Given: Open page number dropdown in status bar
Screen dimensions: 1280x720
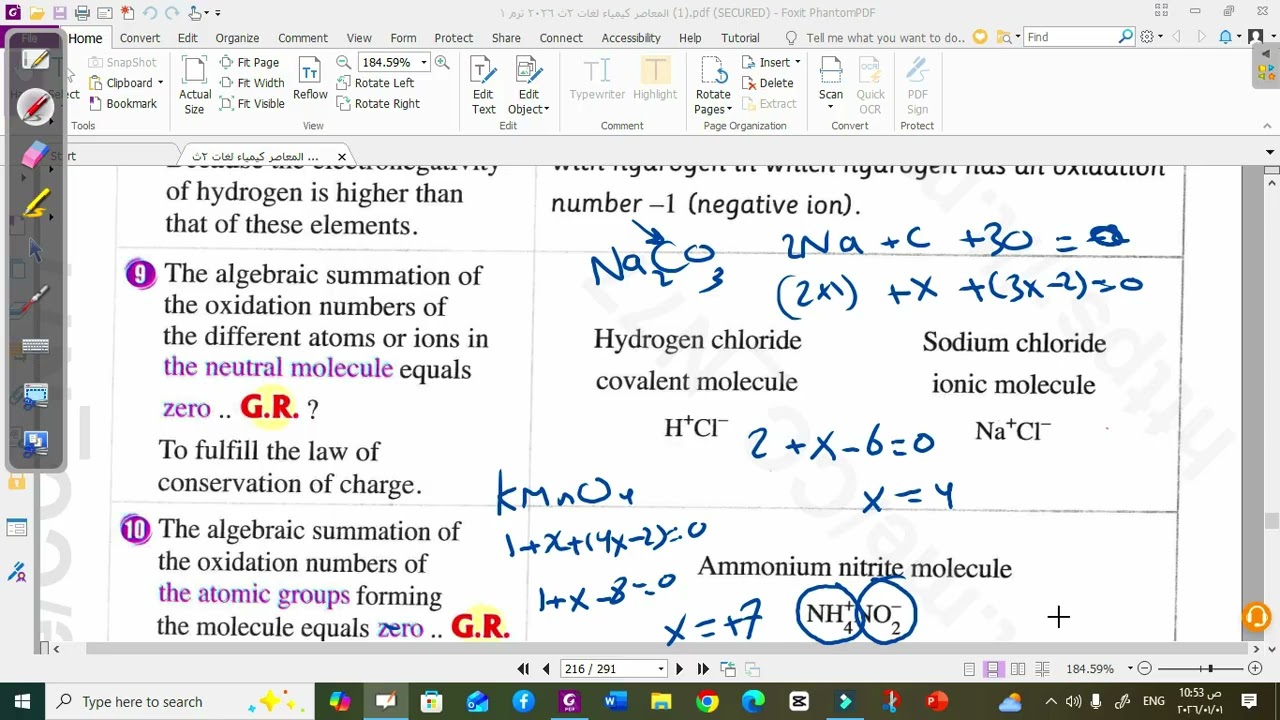Looking at the screenshot, I should tap(661, 669).
